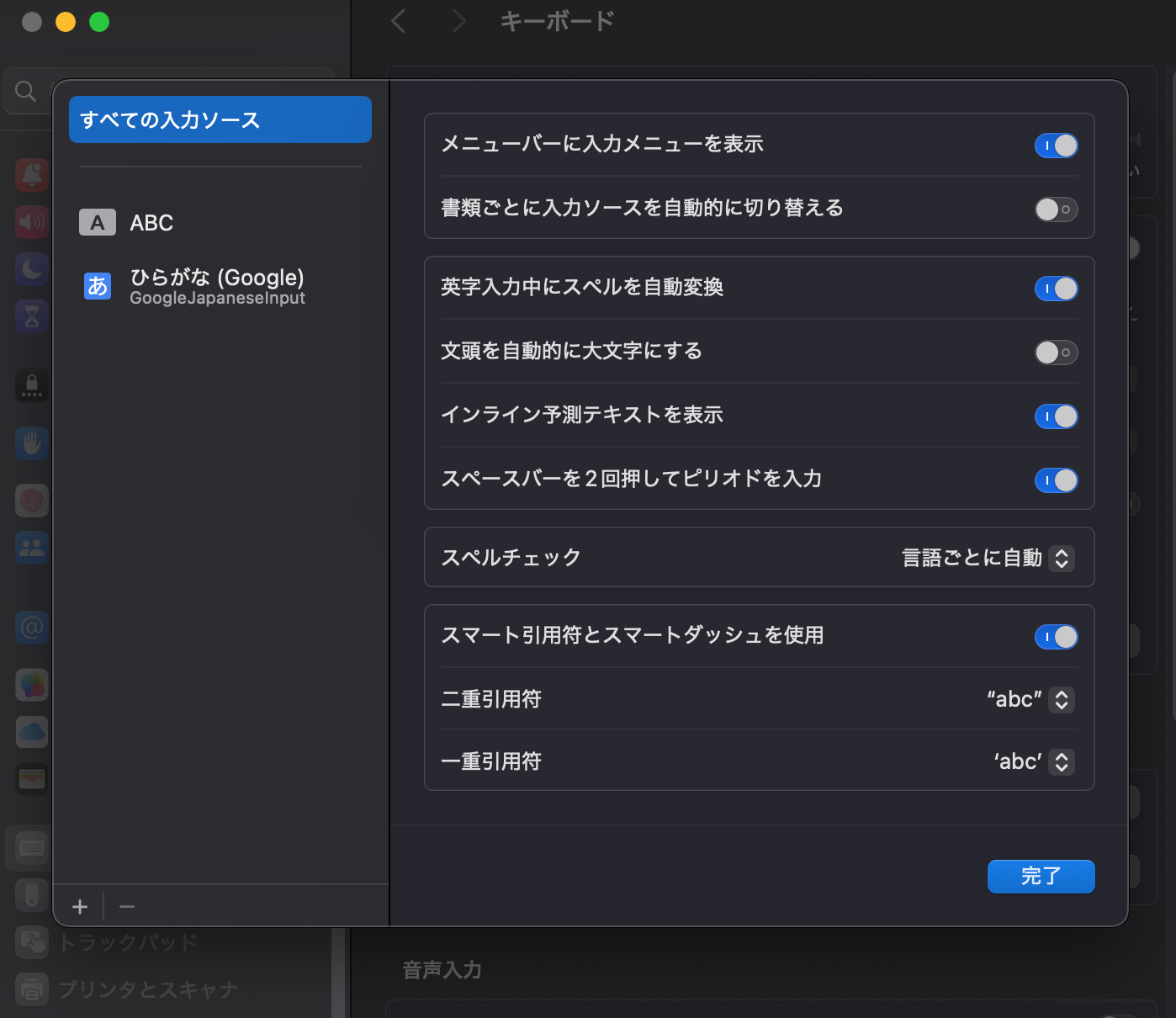Toggle 文頭を自動的に大文字にする switch
Screen dimensions: 1176x1018
[1056, 353]
